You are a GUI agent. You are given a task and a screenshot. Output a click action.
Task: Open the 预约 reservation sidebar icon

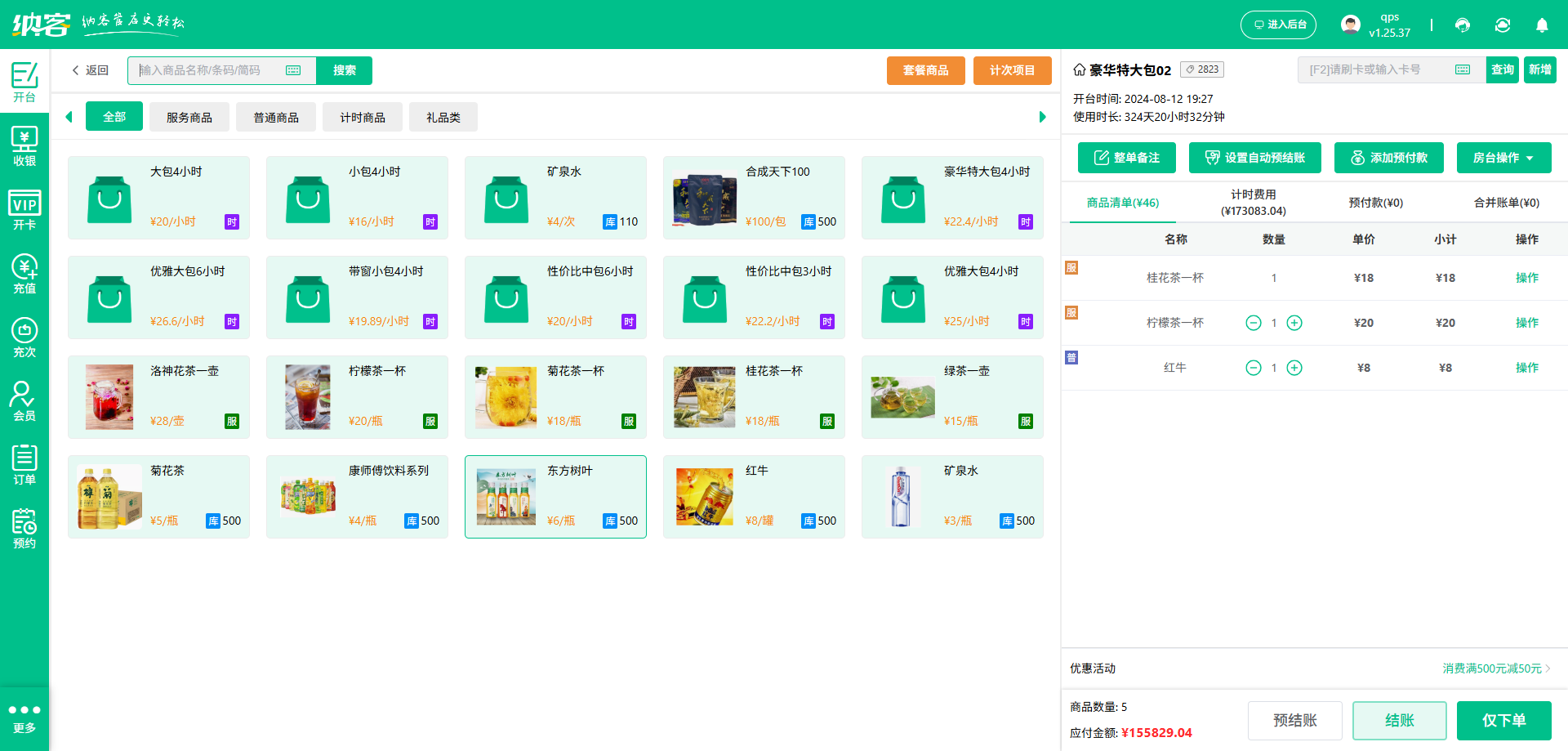[24, 528]
